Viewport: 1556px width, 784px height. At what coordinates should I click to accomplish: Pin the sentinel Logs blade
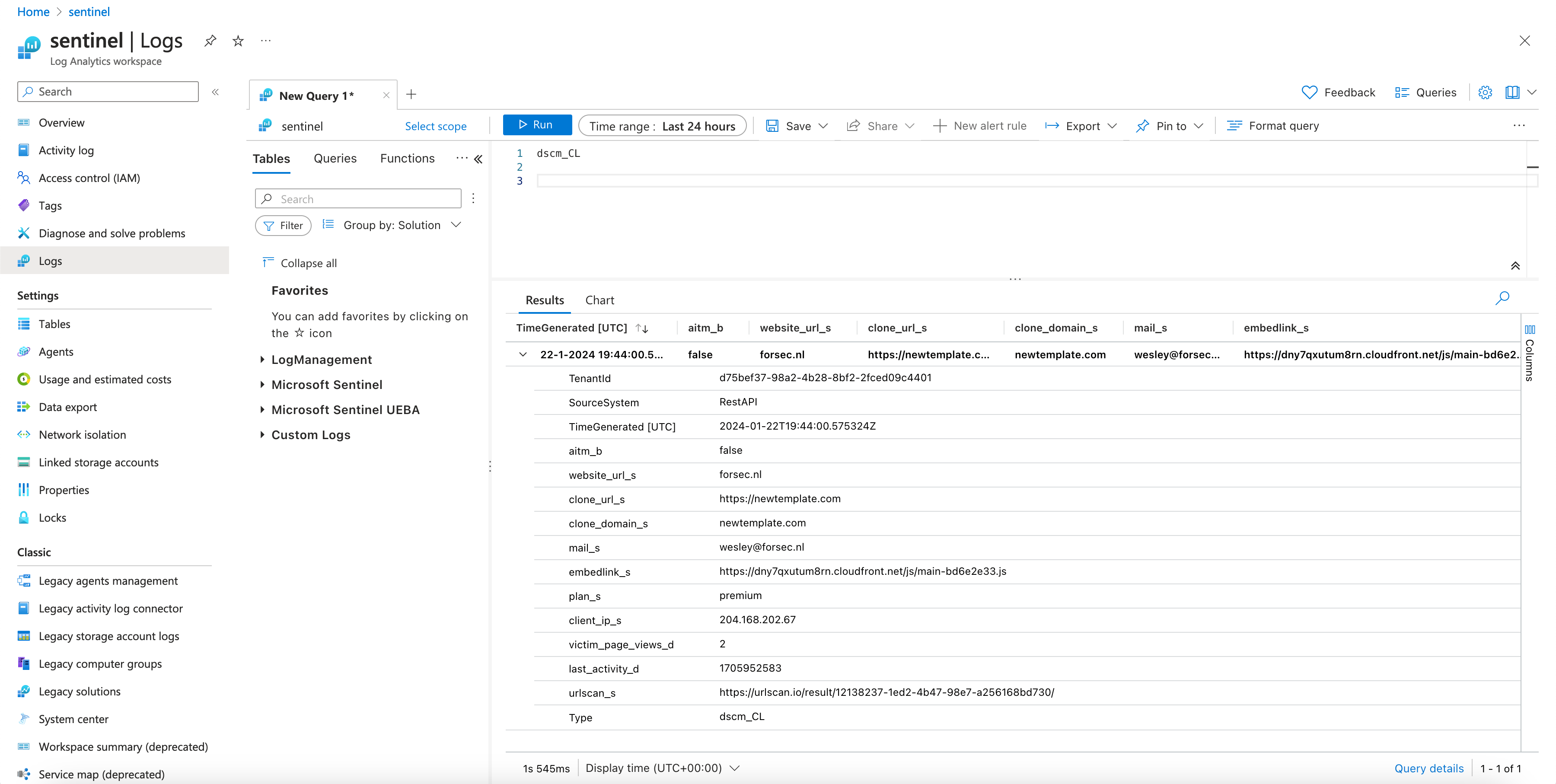pos(210,41)
